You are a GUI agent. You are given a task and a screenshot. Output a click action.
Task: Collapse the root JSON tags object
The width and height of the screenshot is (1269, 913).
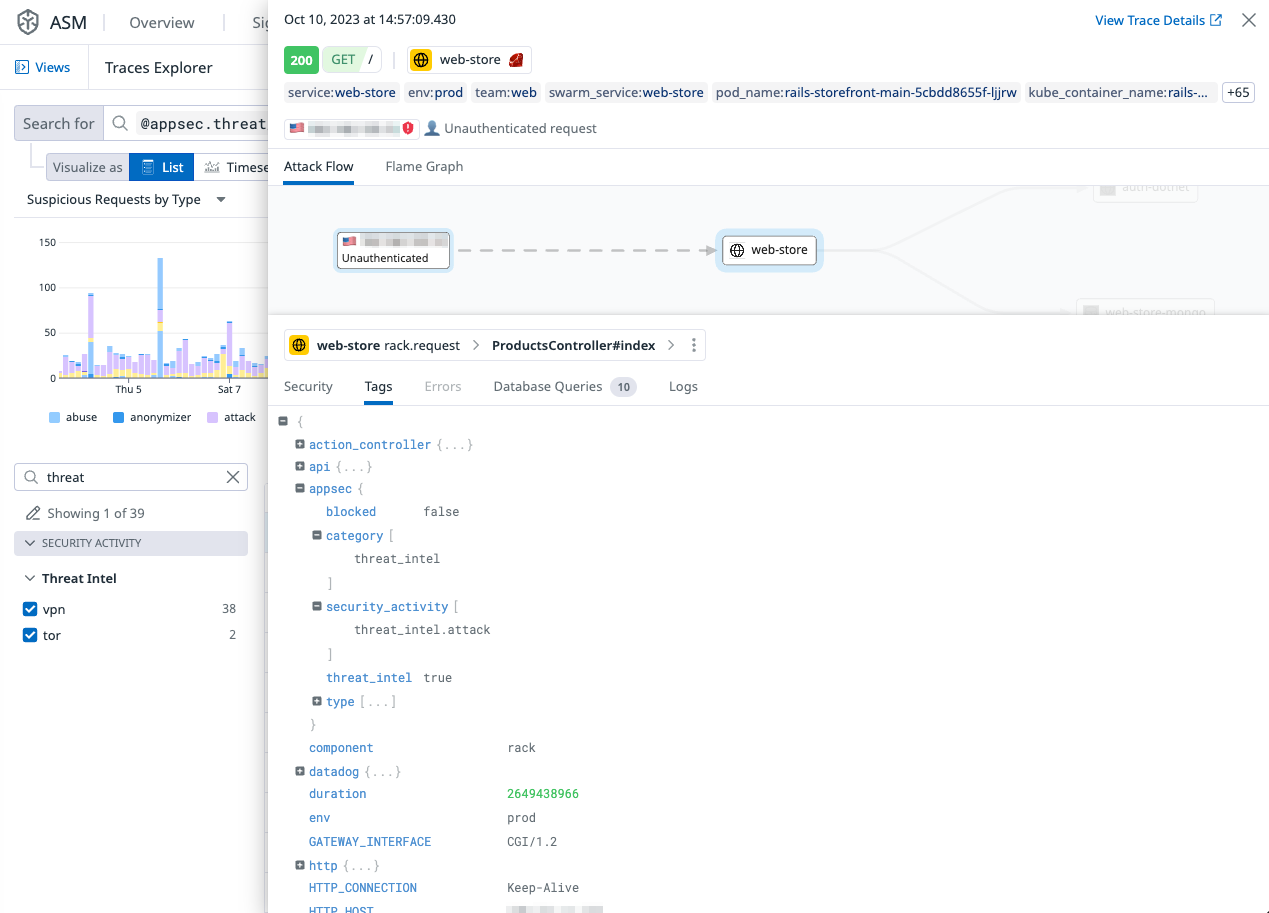coord(283,421)
